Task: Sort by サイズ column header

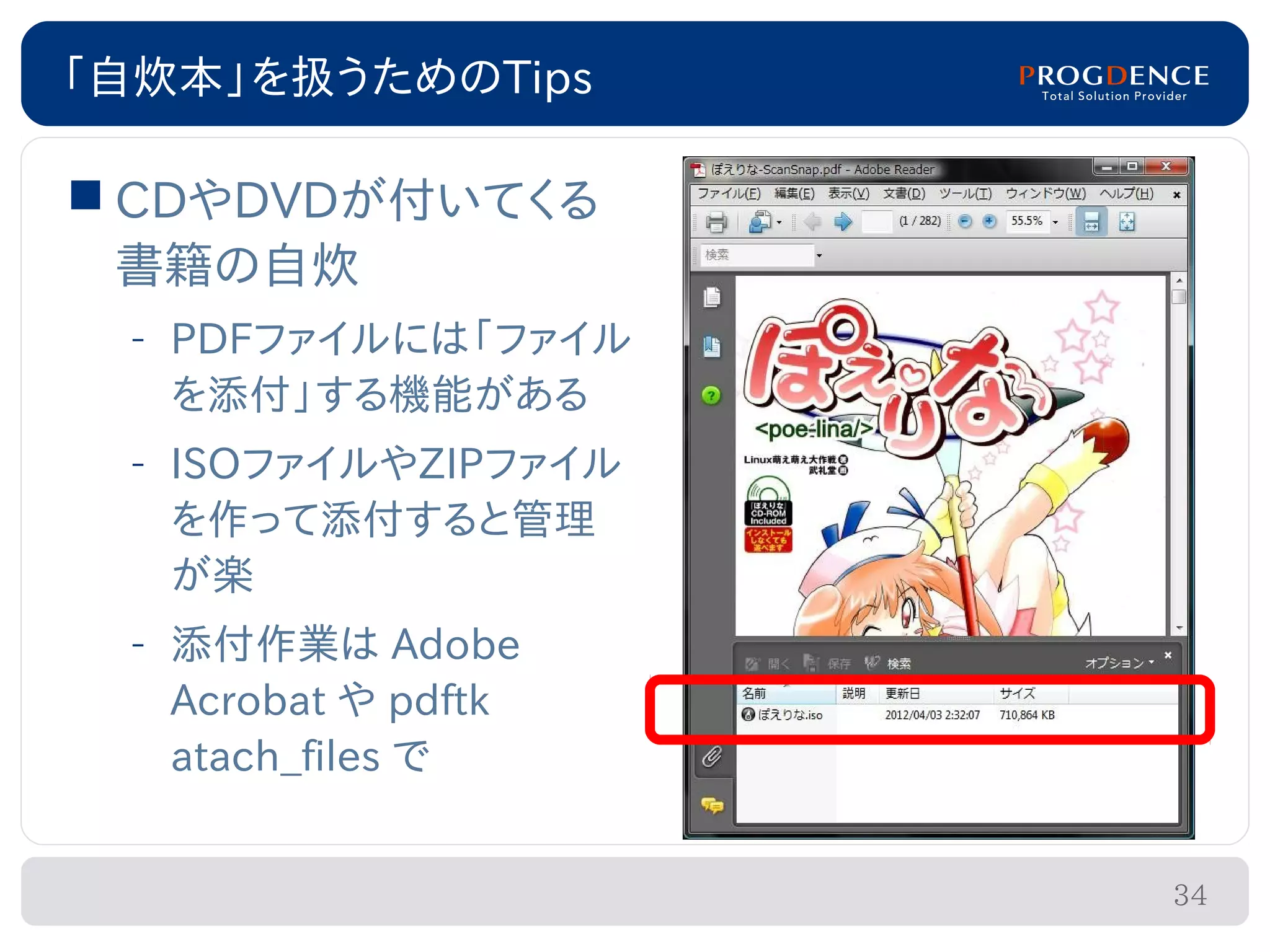Action: 1031,694
